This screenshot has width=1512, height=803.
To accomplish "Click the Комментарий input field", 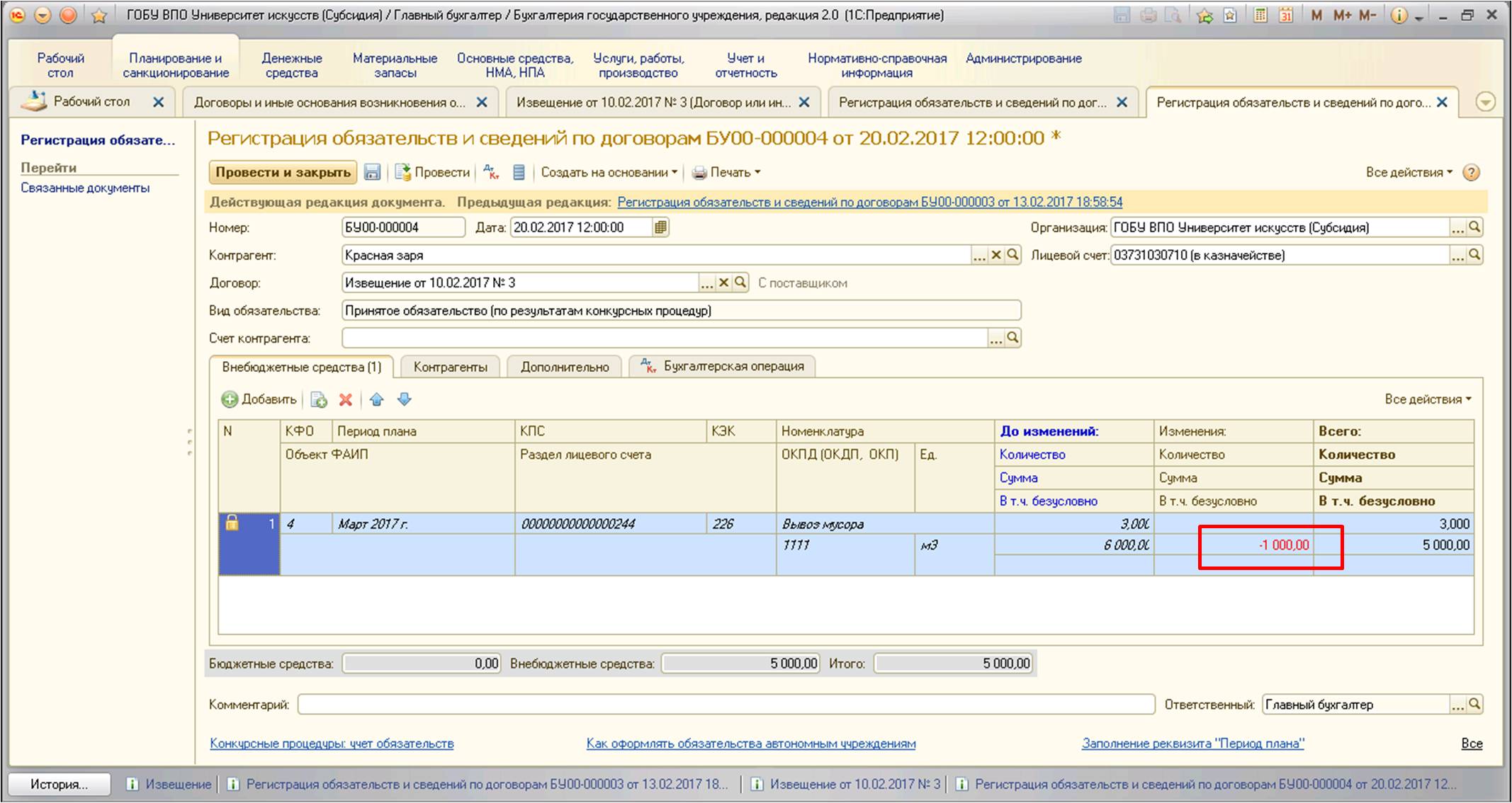I will tap(726, 705).
